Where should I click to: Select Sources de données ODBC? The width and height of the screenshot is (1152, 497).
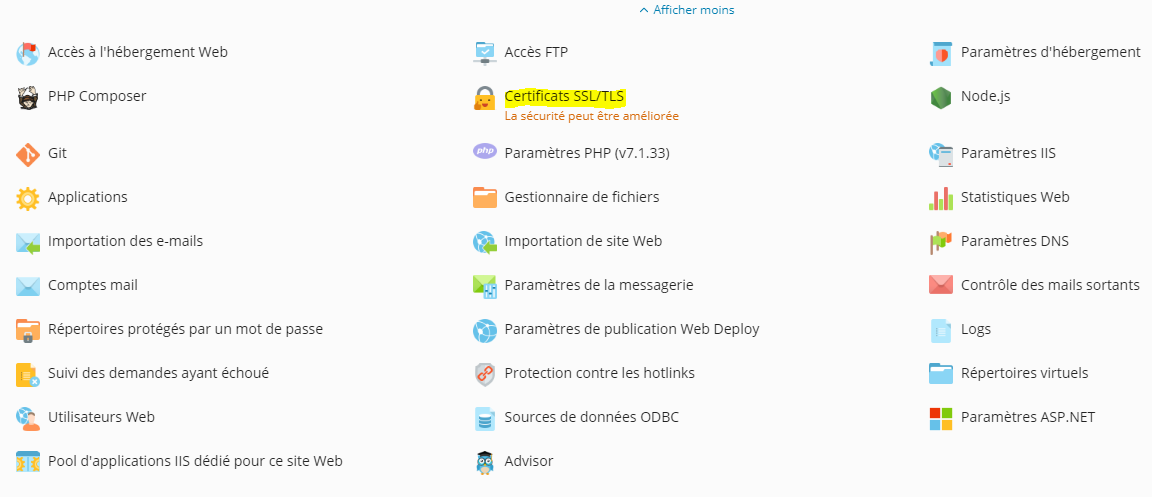(x=591, y=418)
